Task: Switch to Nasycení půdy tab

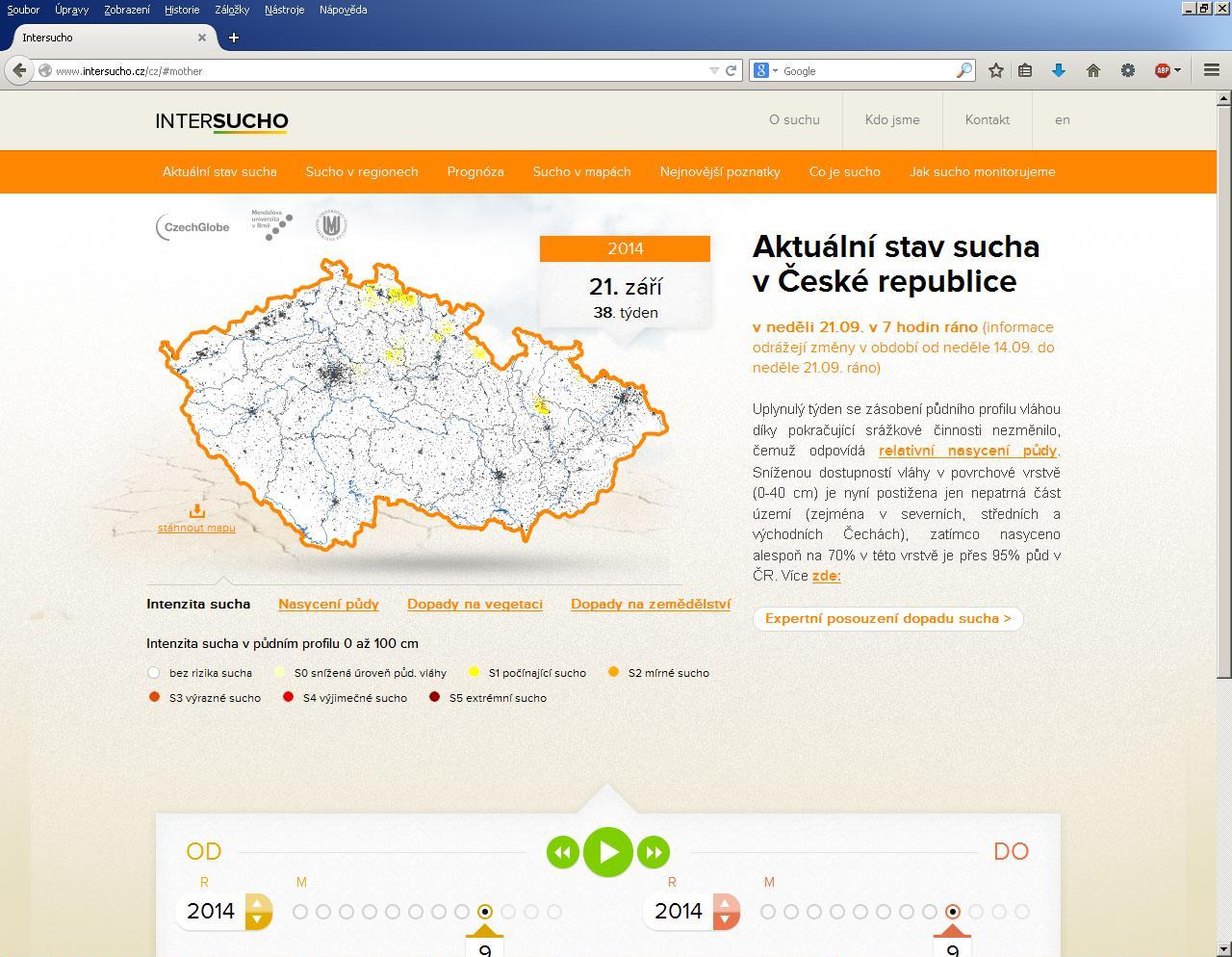Action: [328, 605]
